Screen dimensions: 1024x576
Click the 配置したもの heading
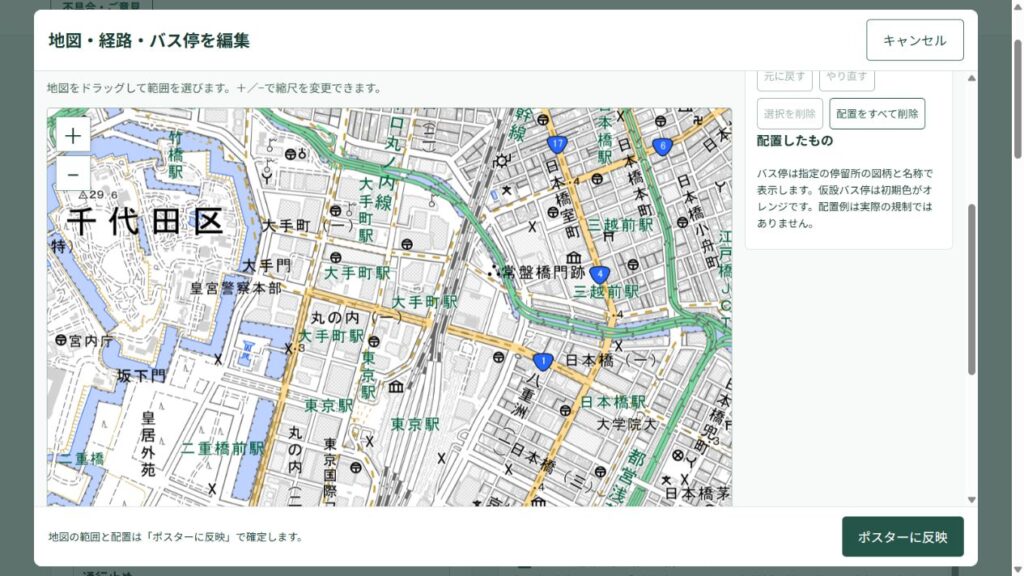795,140
